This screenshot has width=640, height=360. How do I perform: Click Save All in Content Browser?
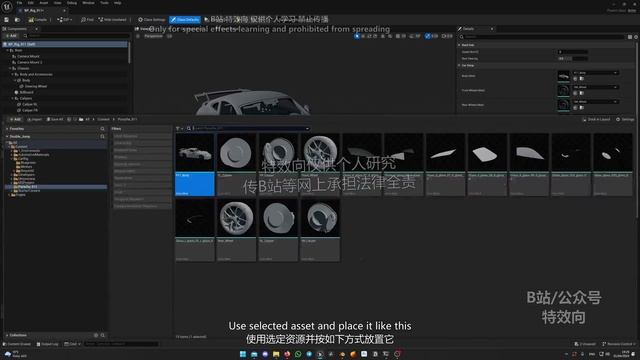coord(55,120)
